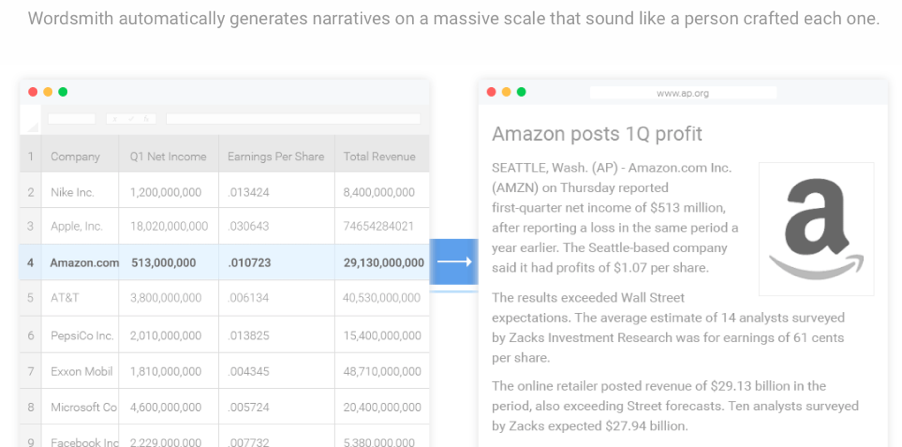Select row header number 4
Viewport: 902px width, 447px height.
click(30, 262)
